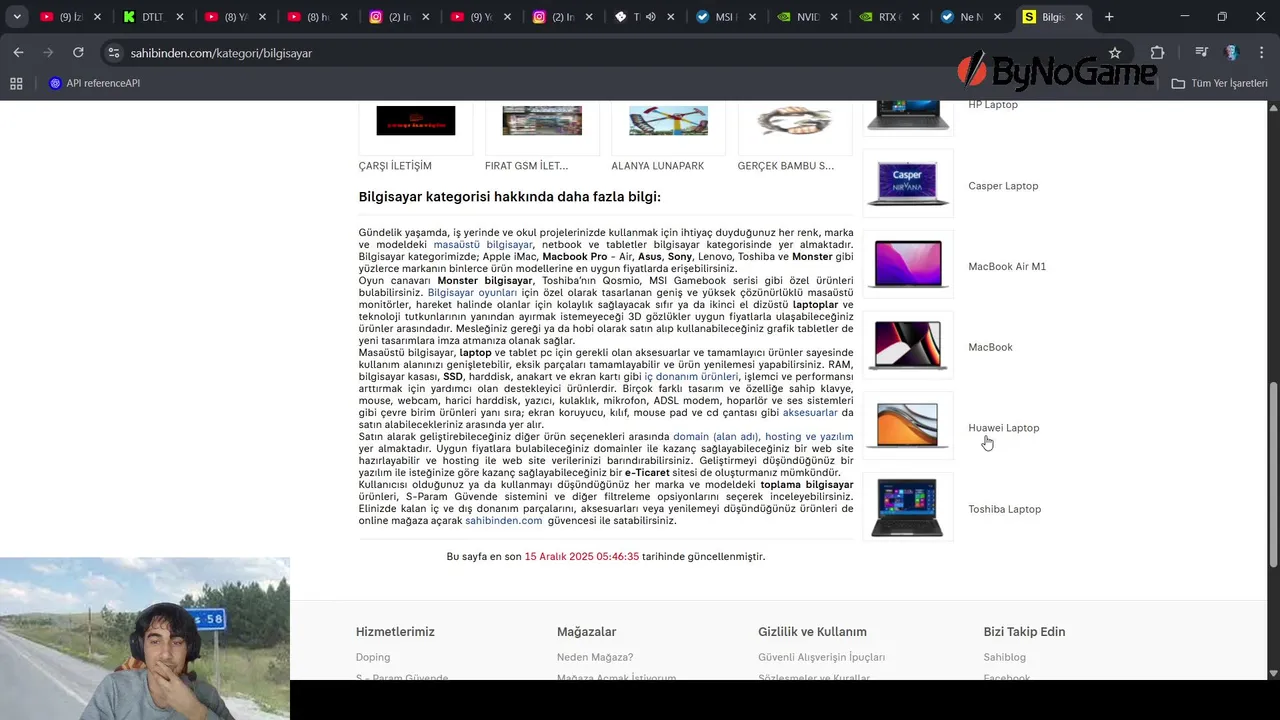The width and height of the screenshot is (1280, 720).
Task: Bookmark this page with the star icon
Action: (1115, 53)
